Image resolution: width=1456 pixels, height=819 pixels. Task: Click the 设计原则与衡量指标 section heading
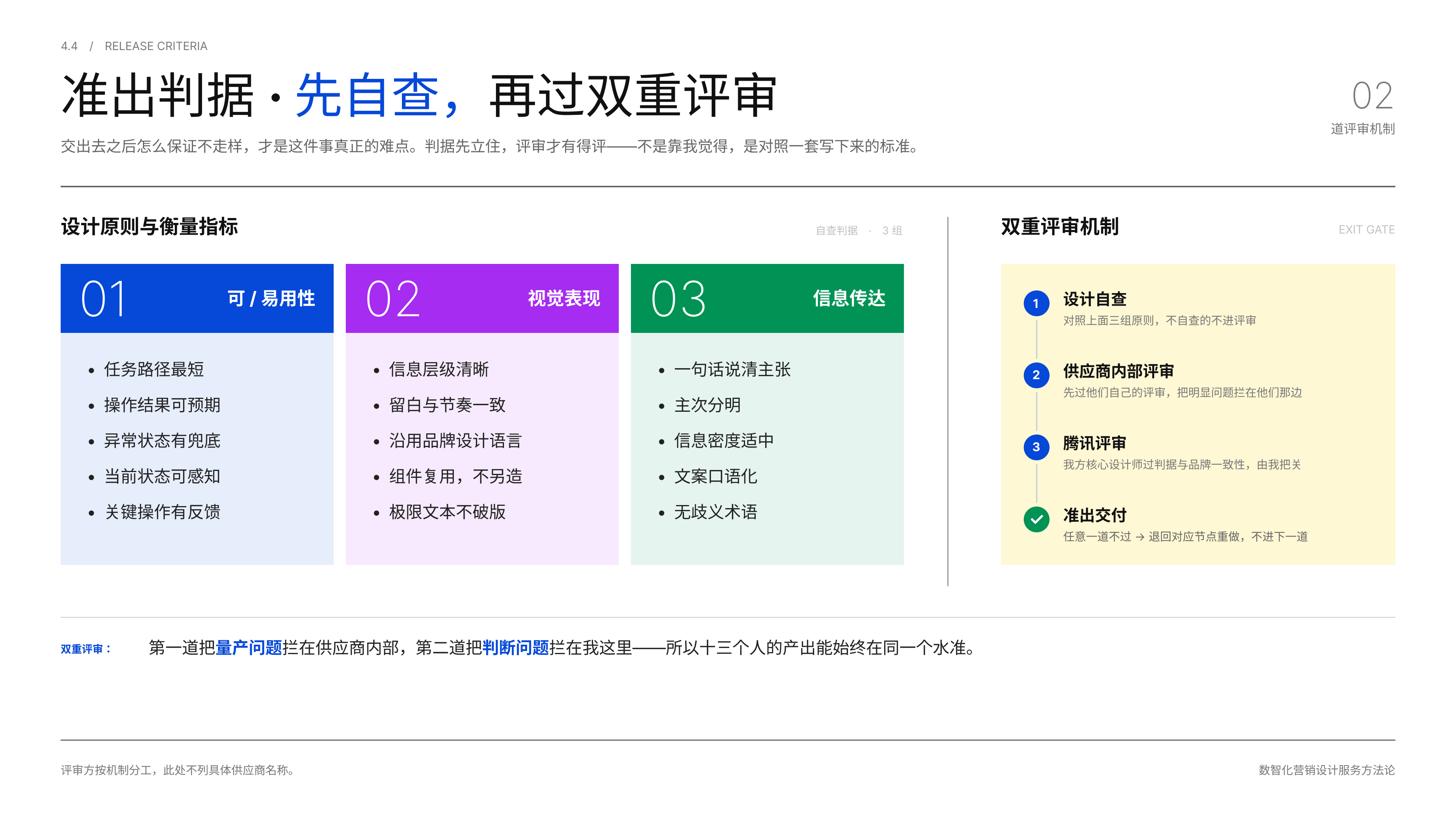[x=150, y=227]
